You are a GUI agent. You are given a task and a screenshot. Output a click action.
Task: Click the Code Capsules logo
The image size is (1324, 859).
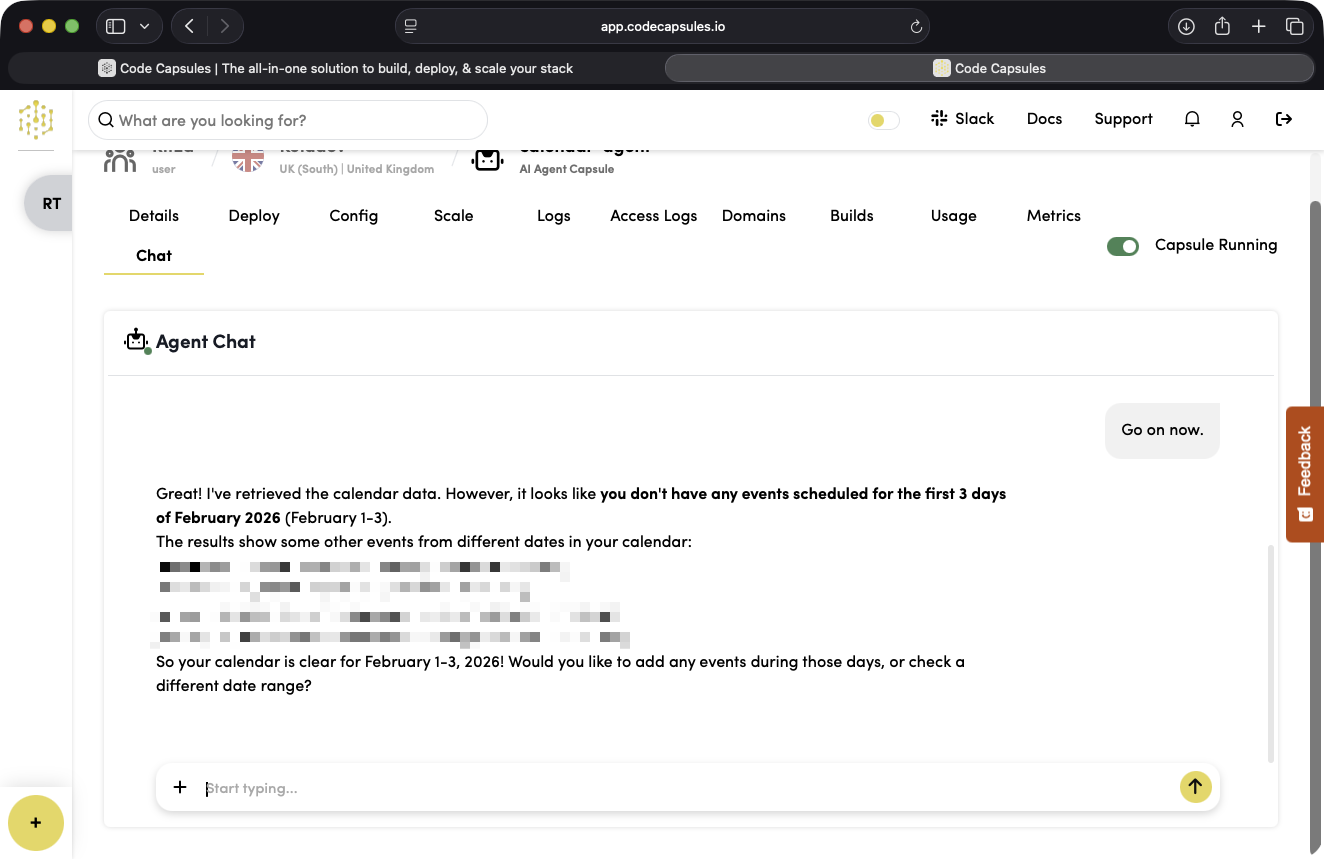(x=36, y=120)
